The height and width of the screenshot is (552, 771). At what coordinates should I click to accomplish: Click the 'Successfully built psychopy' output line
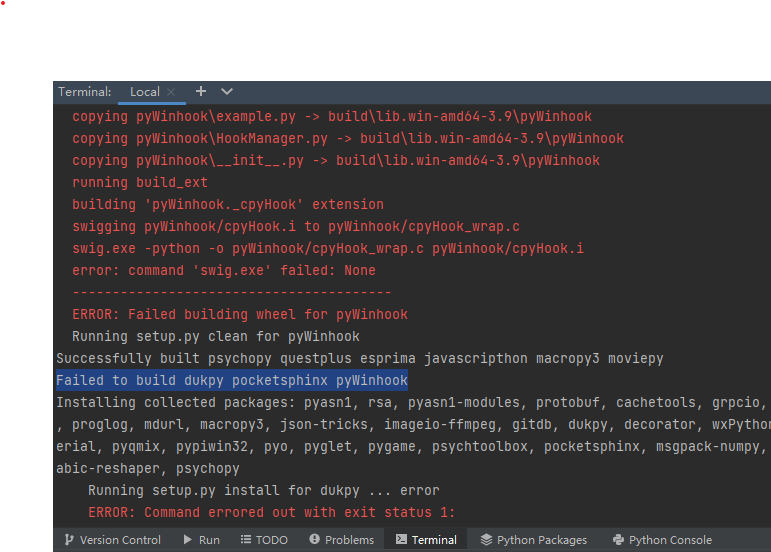tap(359, 358)
